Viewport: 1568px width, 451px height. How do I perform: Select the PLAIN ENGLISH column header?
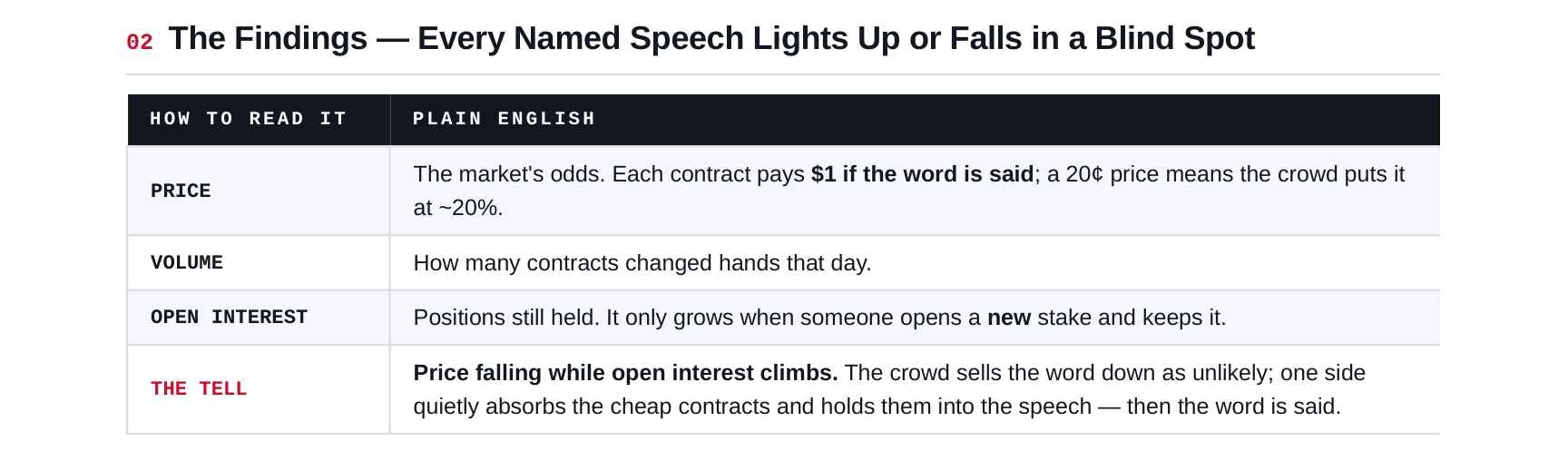pyautogui.click(x=504, y=119)
